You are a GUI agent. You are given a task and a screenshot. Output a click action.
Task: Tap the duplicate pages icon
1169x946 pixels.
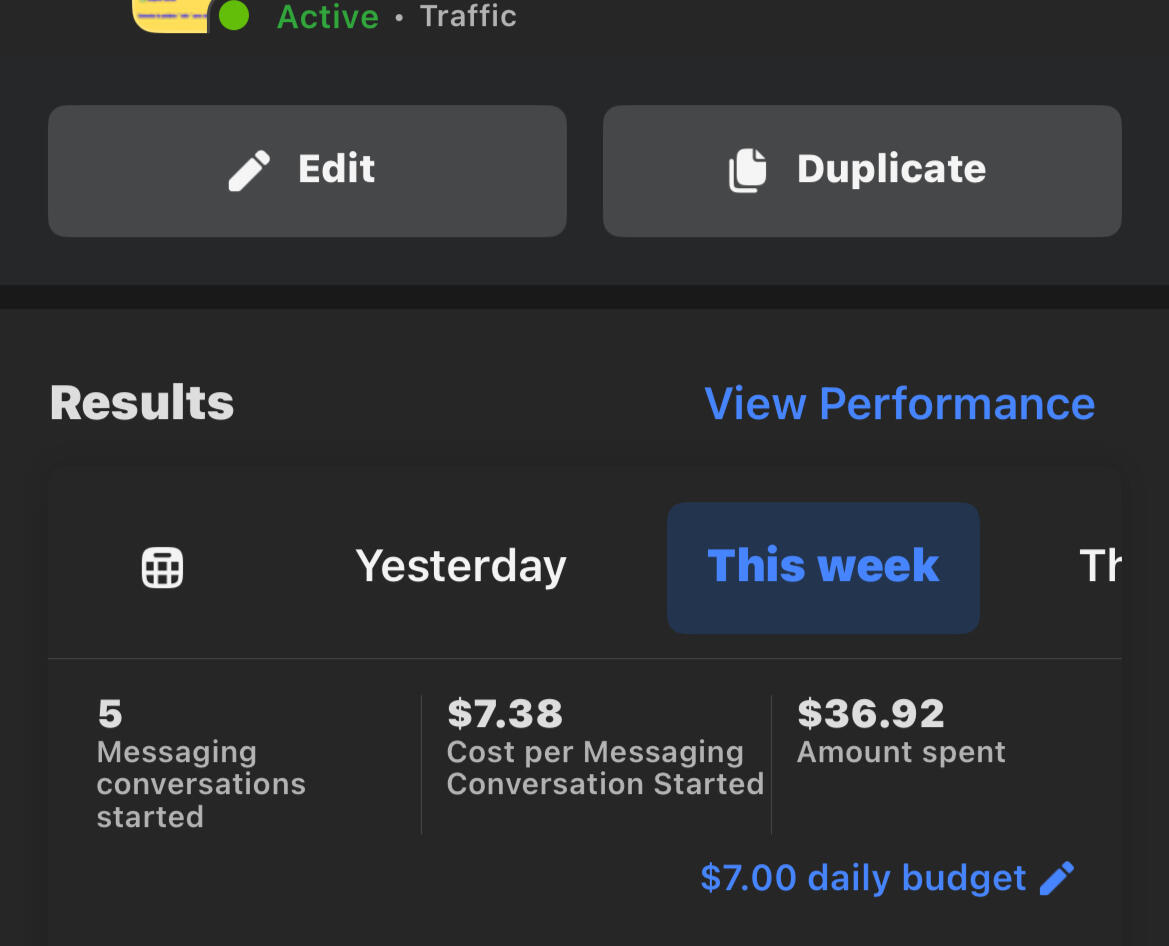tap(747, 171)
